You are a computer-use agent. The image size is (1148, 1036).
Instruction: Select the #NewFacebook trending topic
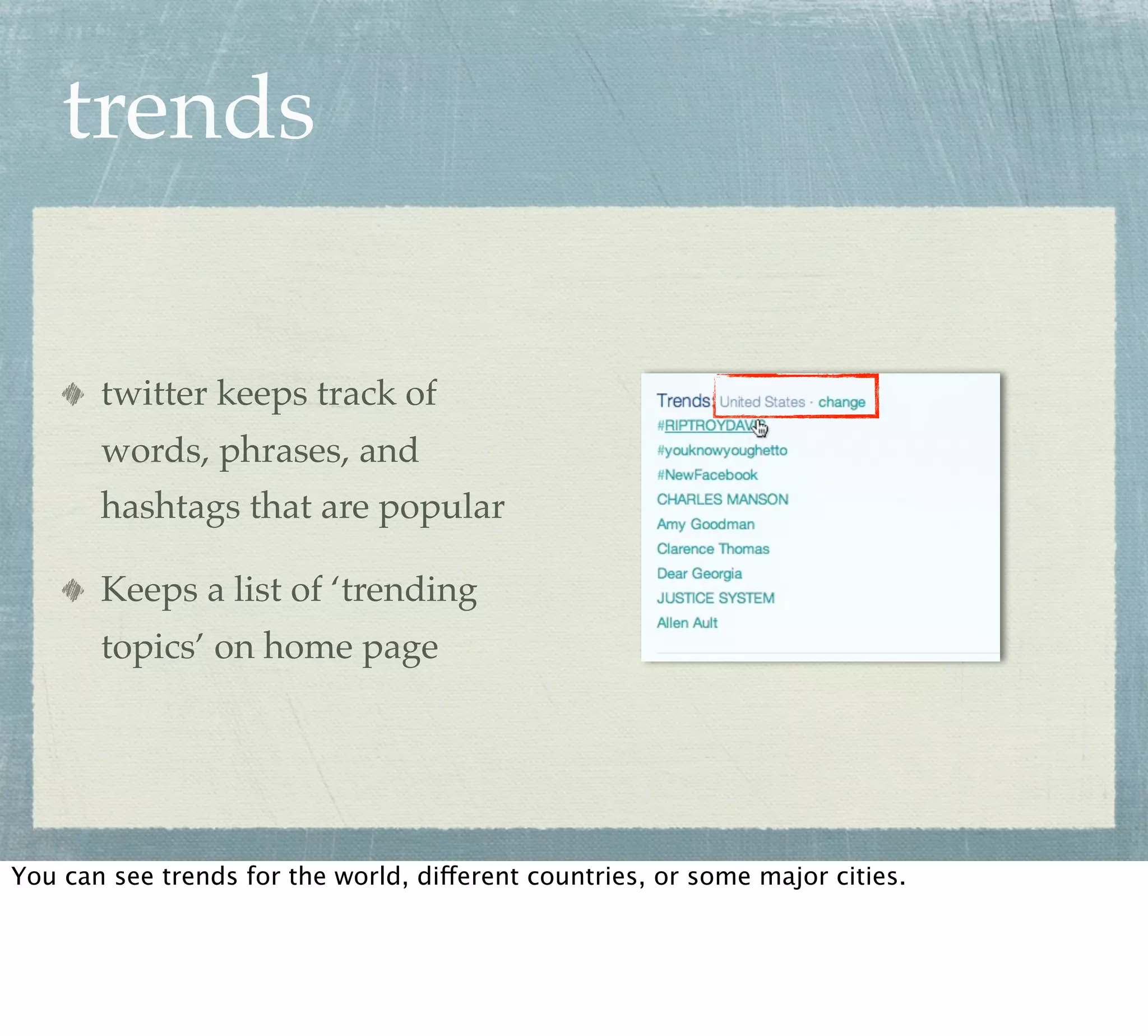tap(707, 475)
